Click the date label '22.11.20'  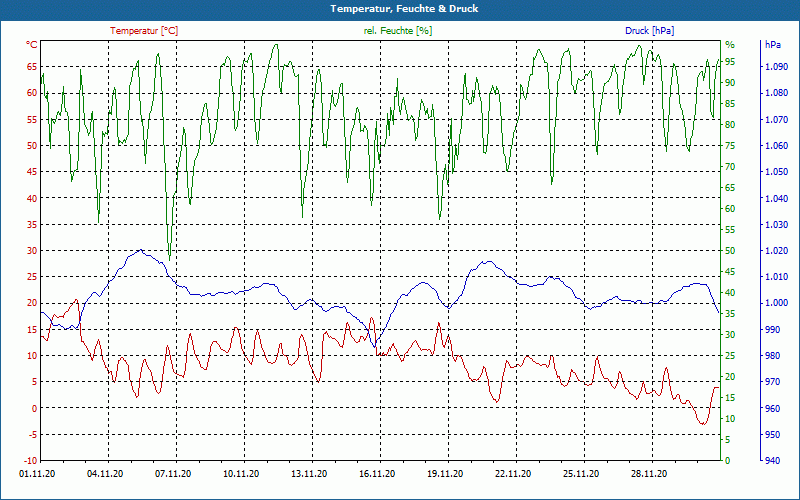(513, 474)
